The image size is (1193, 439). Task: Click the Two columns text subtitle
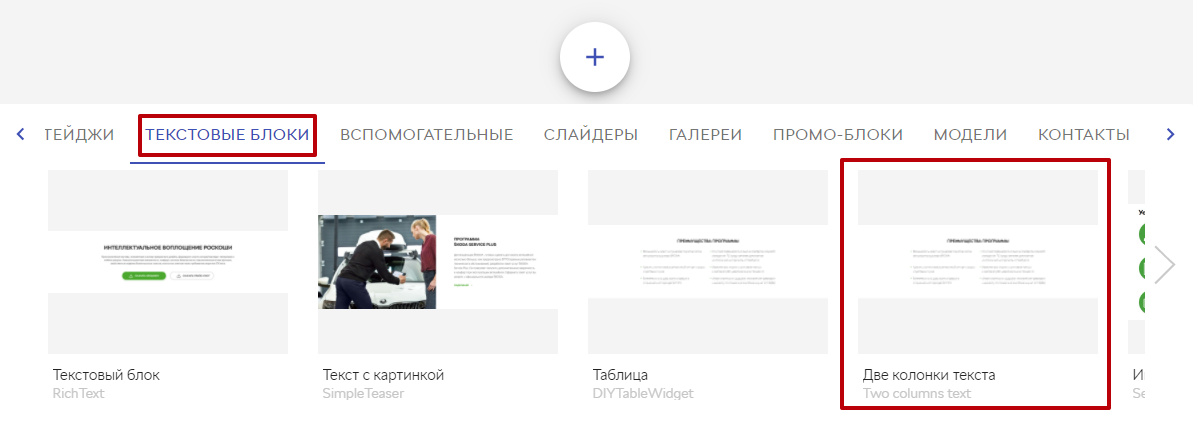(x=917, y=393)
